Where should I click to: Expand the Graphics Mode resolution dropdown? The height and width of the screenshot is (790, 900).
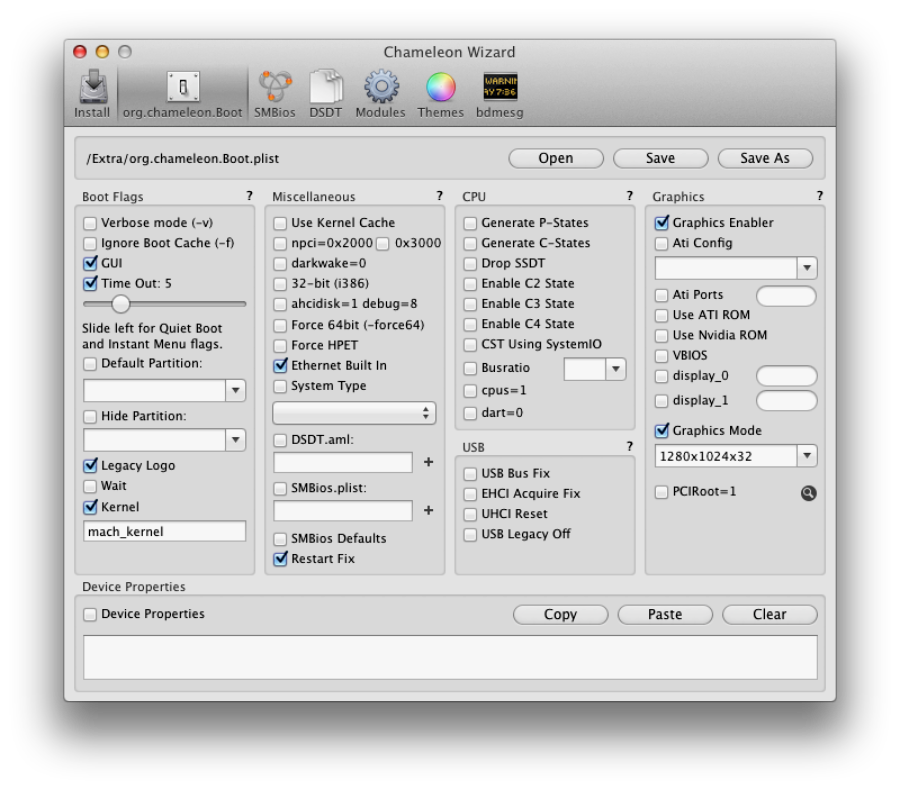click(x=806, y=456)
